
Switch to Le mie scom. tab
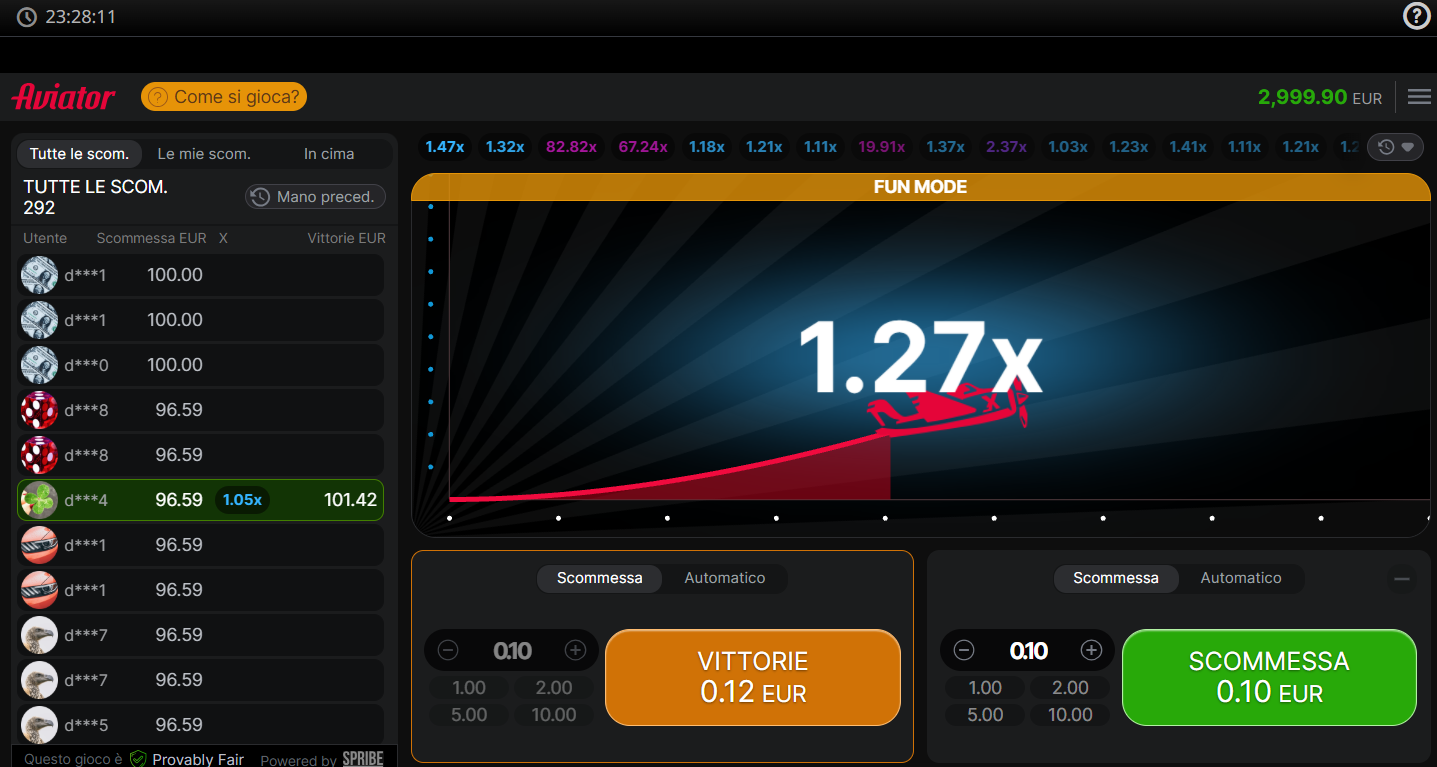click(204, 154)
